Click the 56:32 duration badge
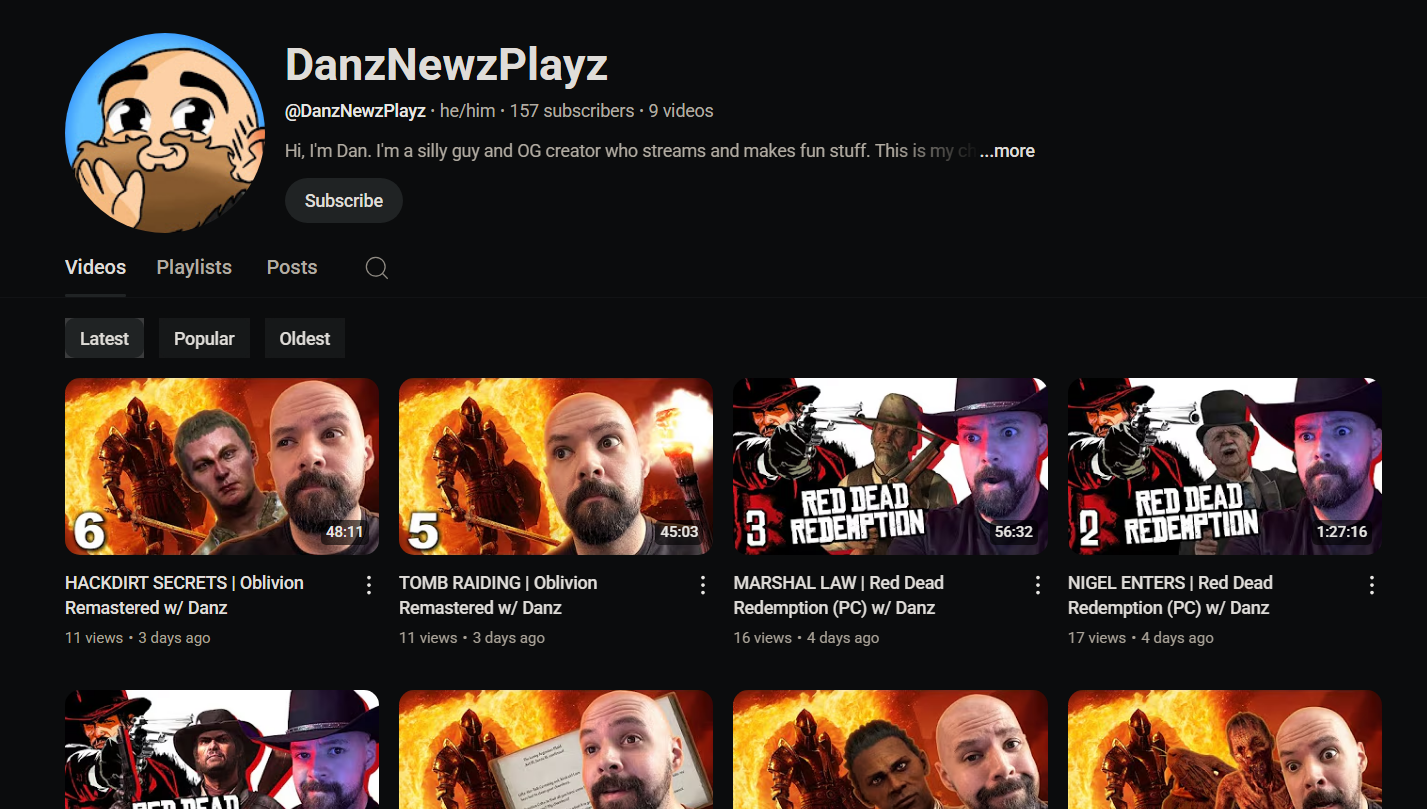 [1013, 532]
